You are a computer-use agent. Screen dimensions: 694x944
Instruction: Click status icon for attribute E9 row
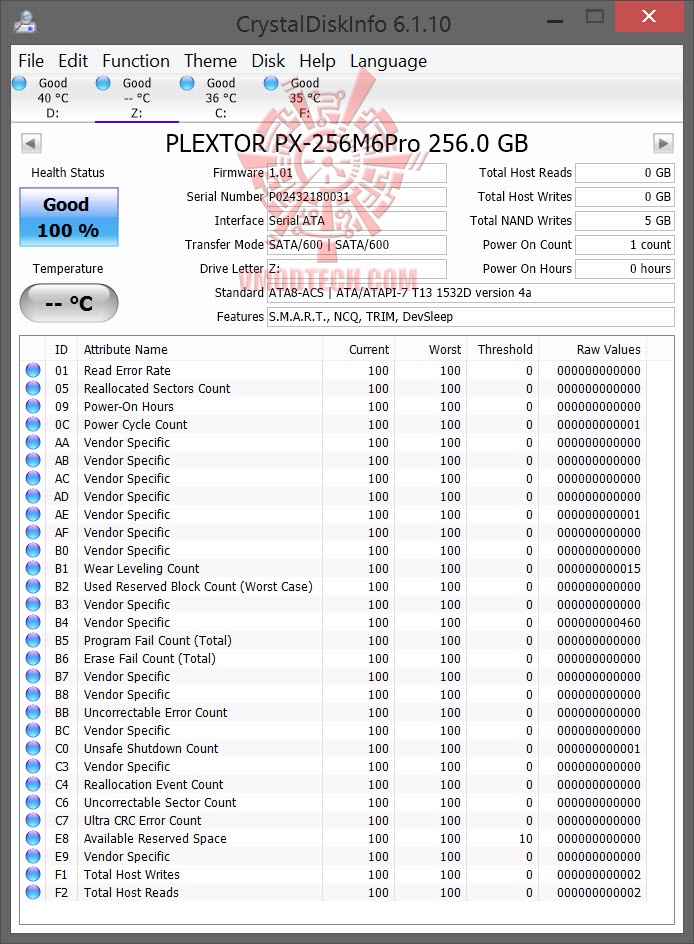tap(33, 856)
